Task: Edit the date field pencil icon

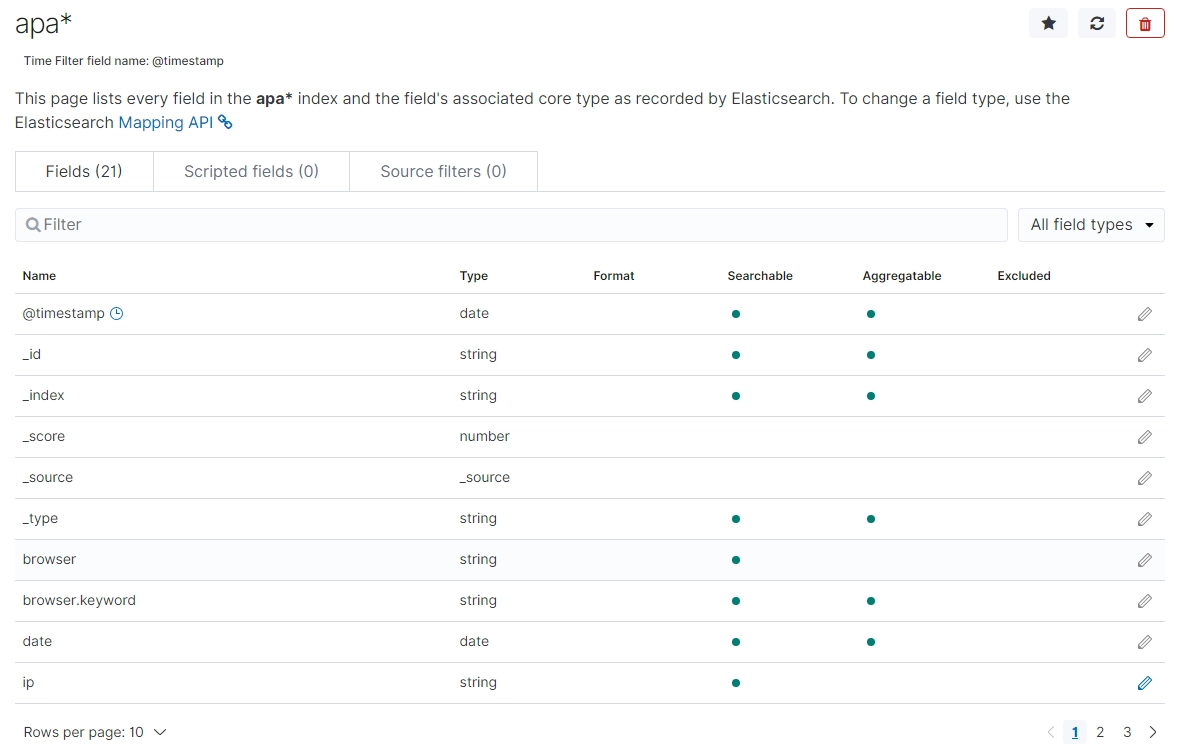Action: pyautogui.click(x=1144, y=642)
